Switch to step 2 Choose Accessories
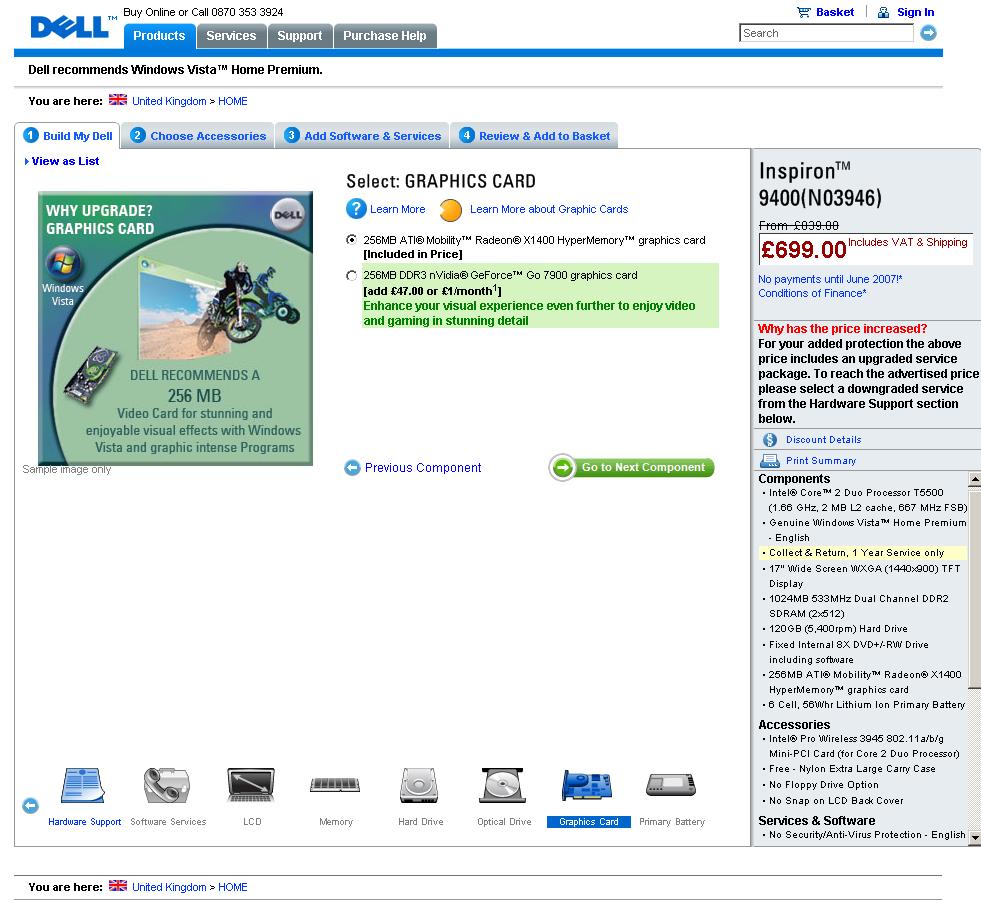This screenshot has width=981, height=904. point(198,136)
